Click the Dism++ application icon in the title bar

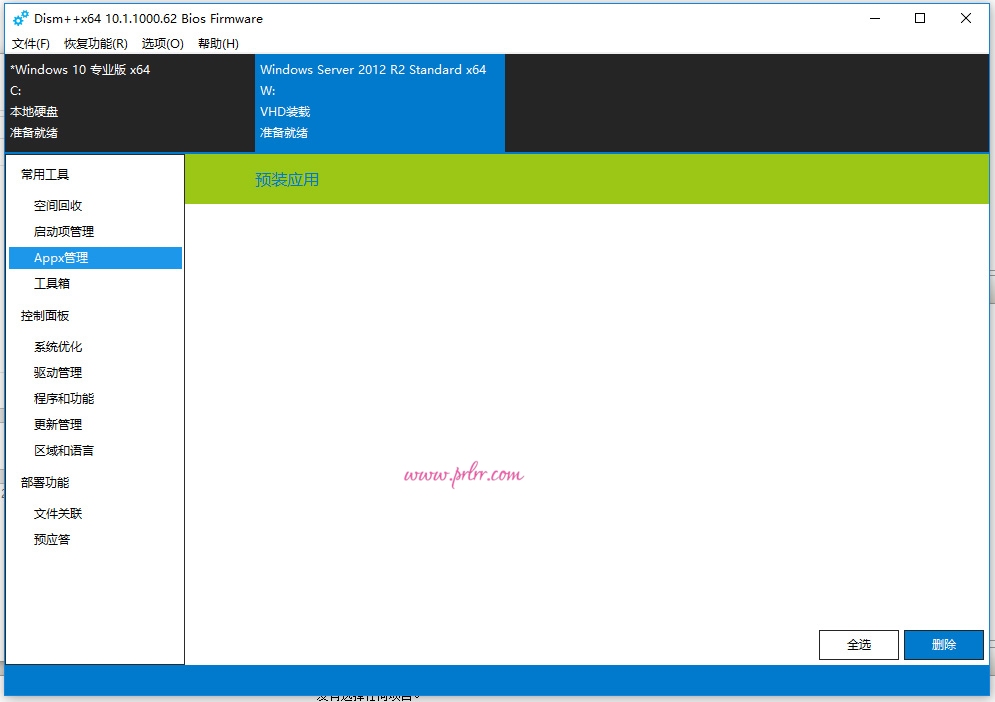click(x=15, y=18)
